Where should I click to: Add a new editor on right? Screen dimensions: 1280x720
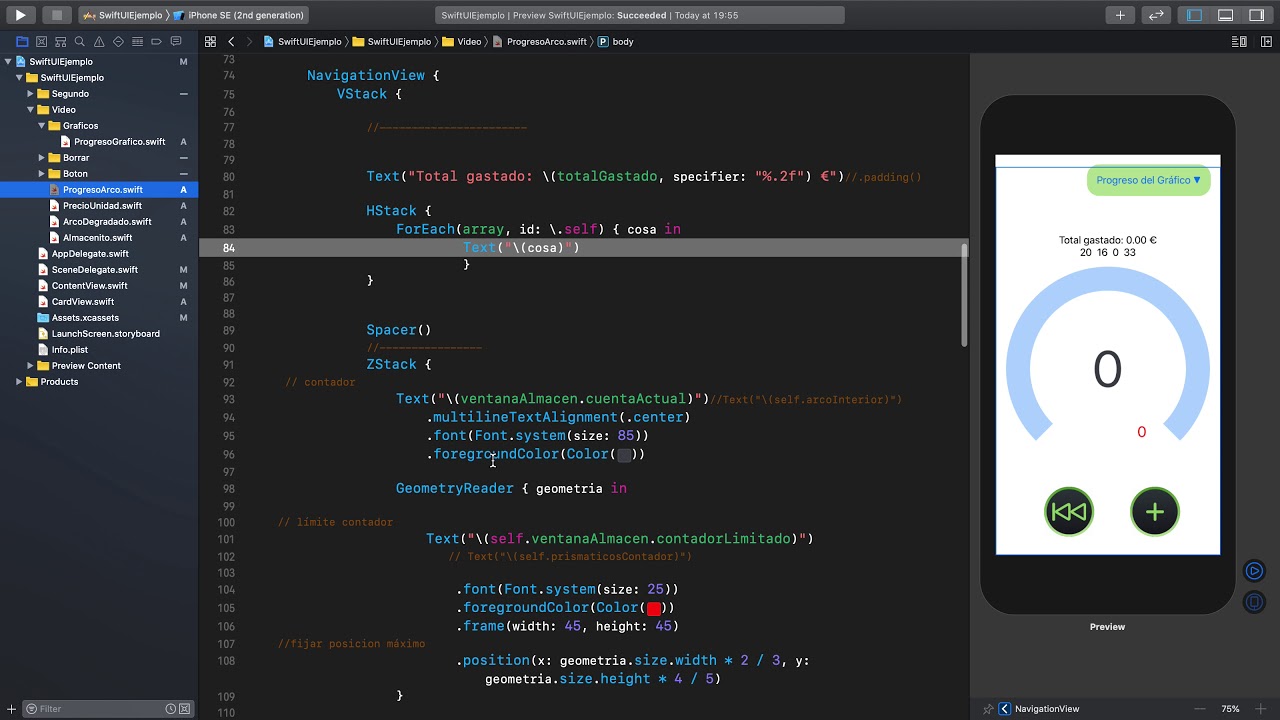point(1264,42)
